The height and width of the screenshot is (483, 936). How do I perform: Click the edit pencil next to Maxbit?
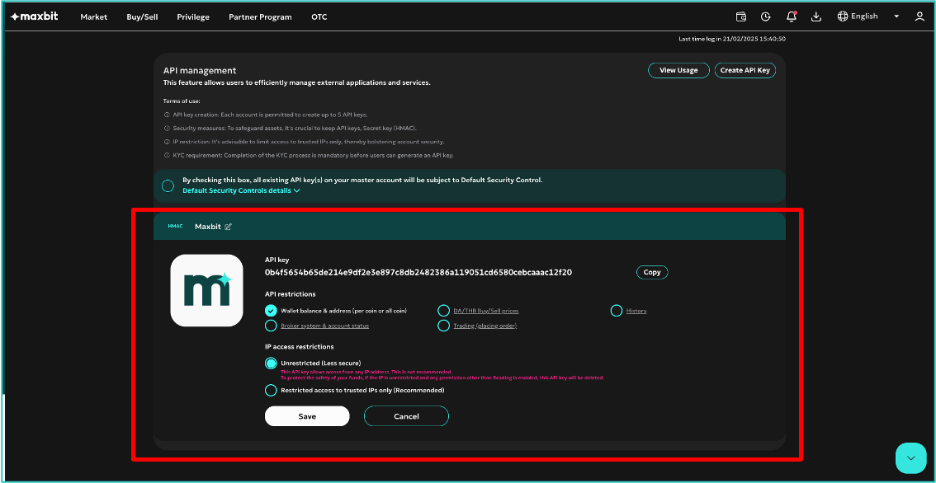pyautogui.click(x=228, y=226)
